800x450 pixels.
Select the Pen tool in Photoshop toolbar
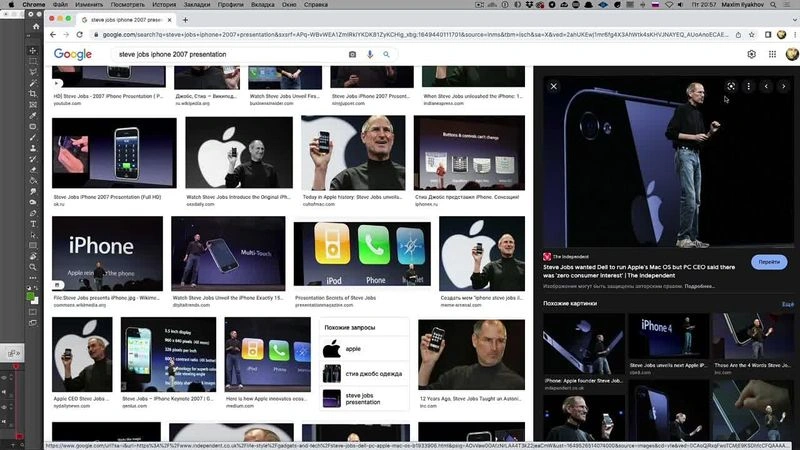click(33, 213)
